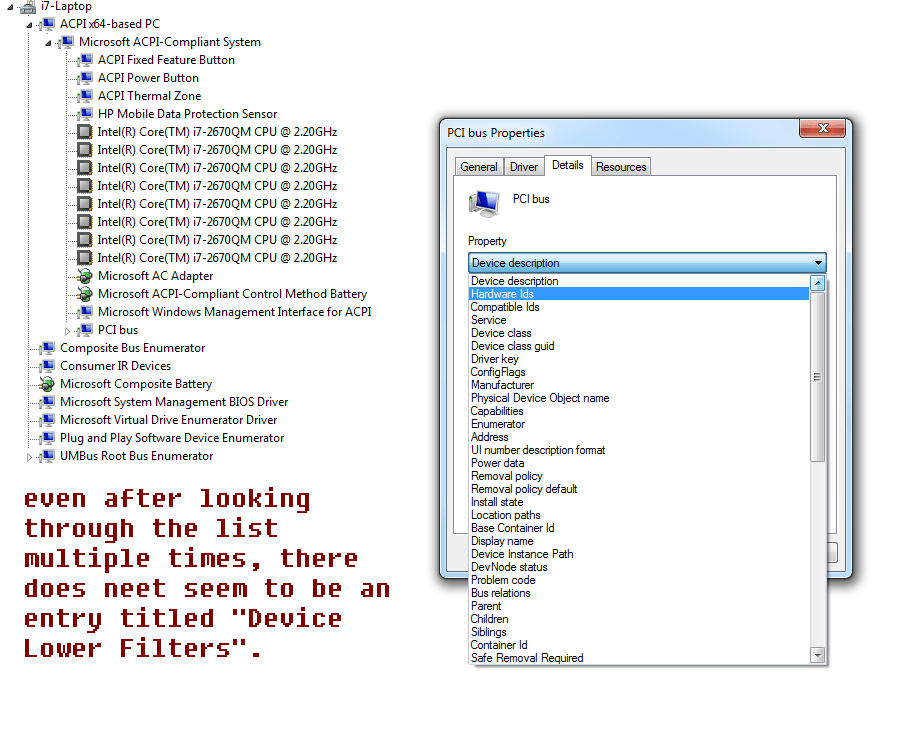The image size is (914, 754).
Task: Open the Property dropdown list
Action: pos(820,262)
